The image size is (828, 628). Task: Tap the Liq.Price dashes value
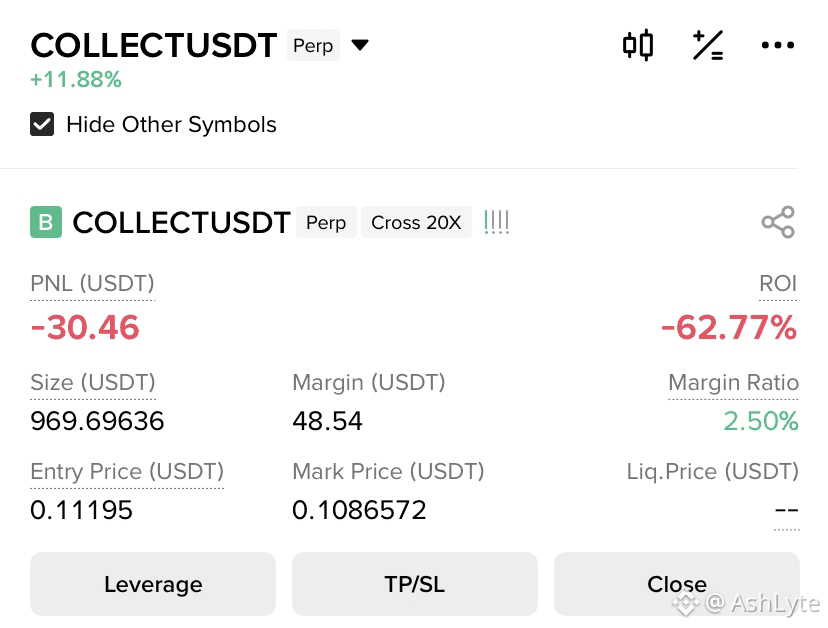click(787, 510)
